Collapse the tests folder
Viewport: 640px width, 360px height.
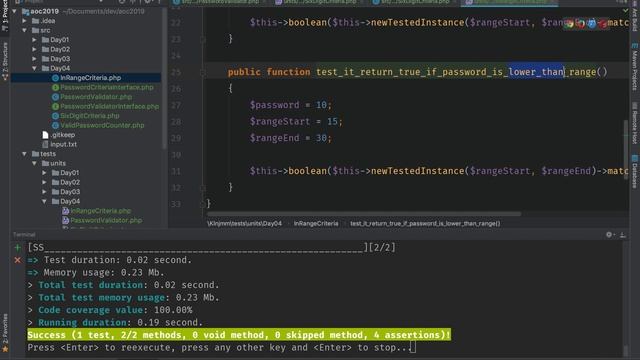24,154
